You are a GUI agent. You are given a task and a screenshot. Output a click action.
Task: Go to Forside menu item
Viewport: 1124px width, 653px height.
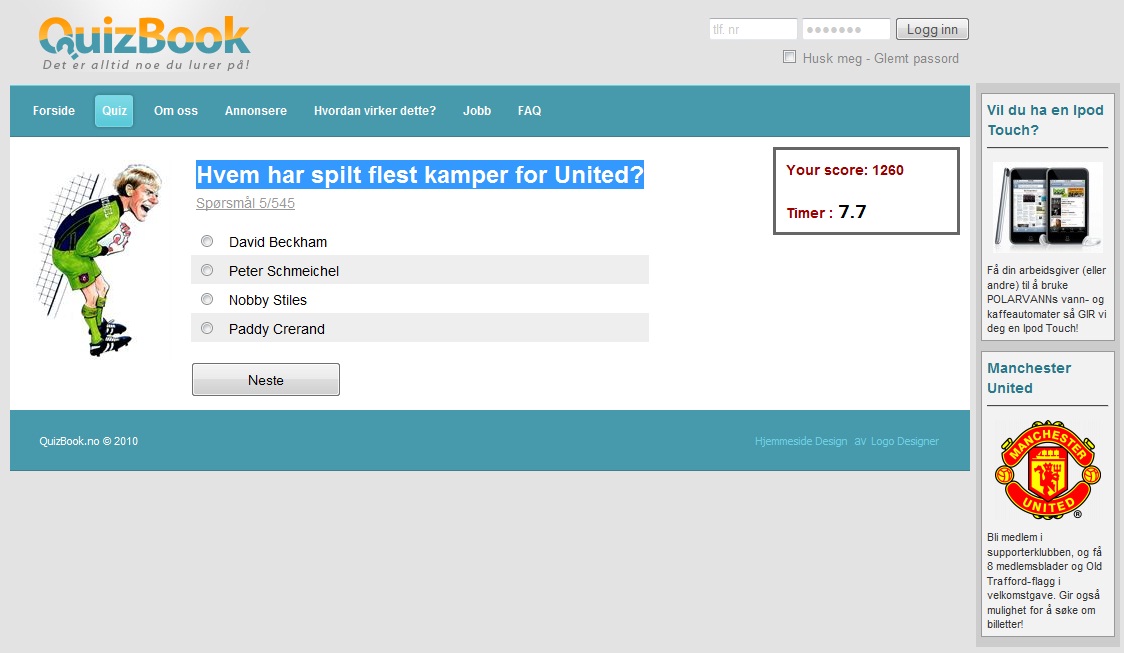pos(54,110)
